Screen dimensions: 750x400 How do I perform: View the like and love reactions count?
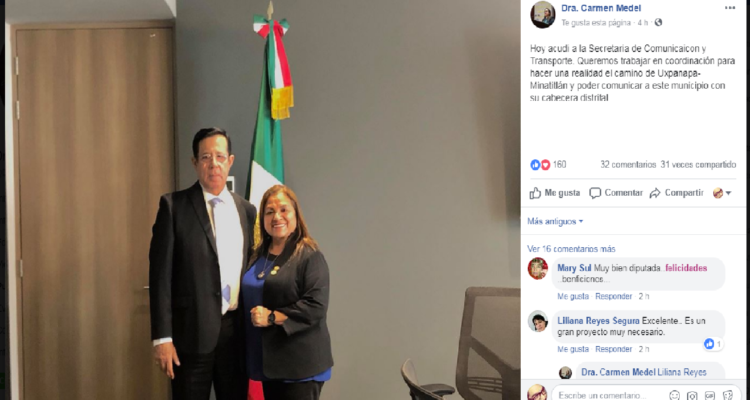(548, 165)
